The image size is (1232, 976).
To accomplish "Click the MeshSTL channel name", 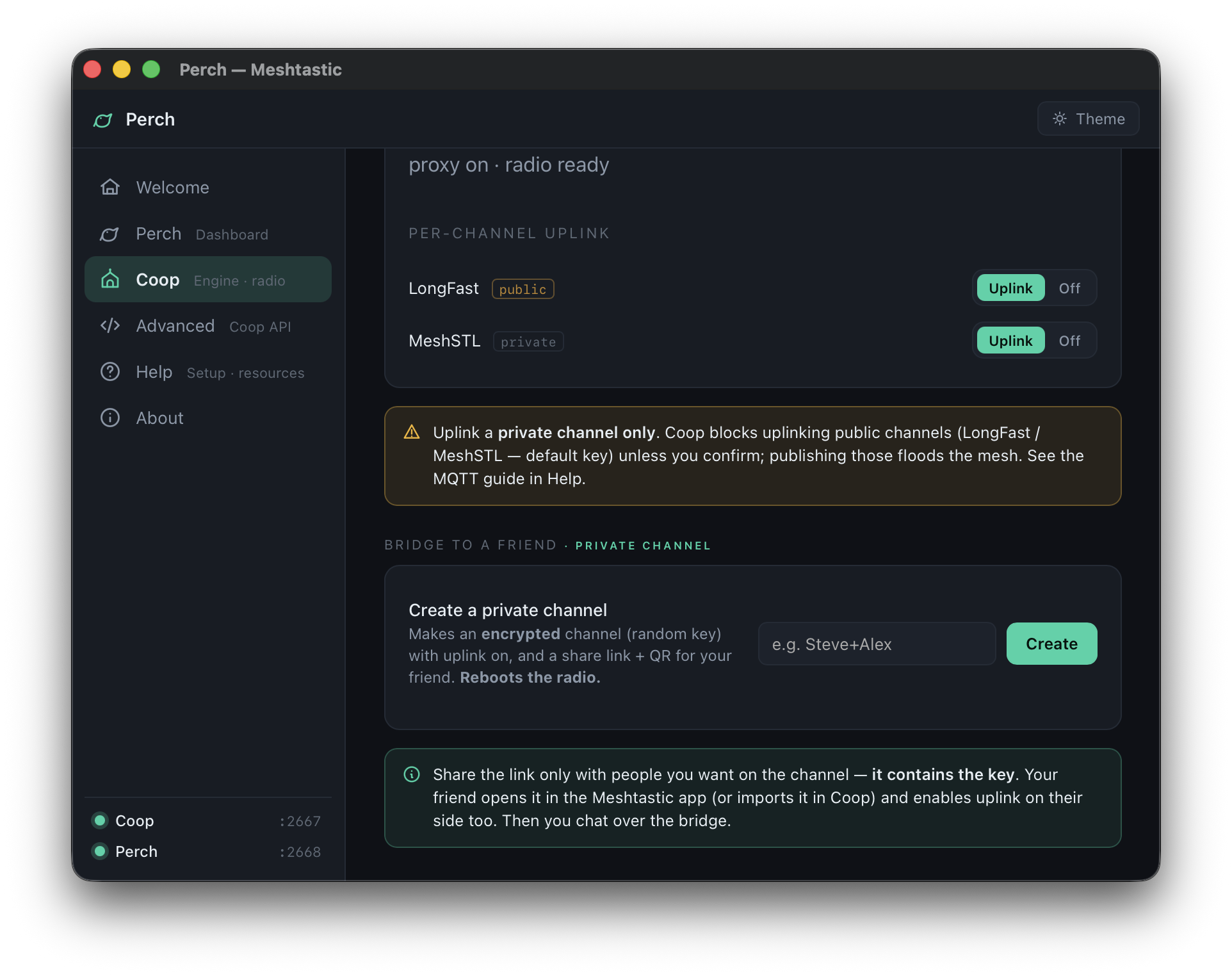I will point(444,341).
